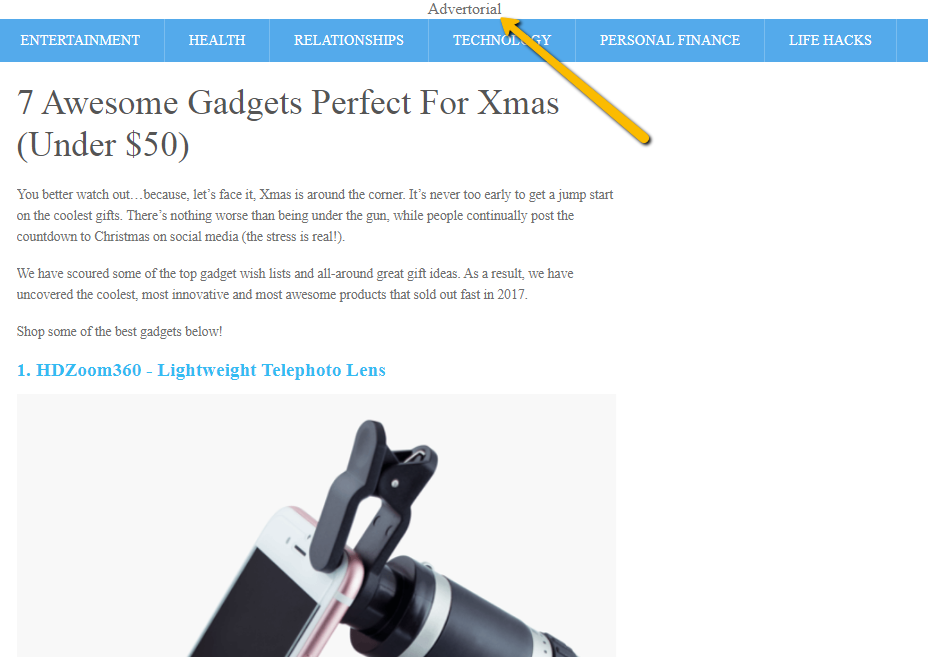Image resolution: width=928 pixels, height=657 pixels.
Task: Click the 7 Awesome Gadgets headline
Action: click(x=288, y=123)
